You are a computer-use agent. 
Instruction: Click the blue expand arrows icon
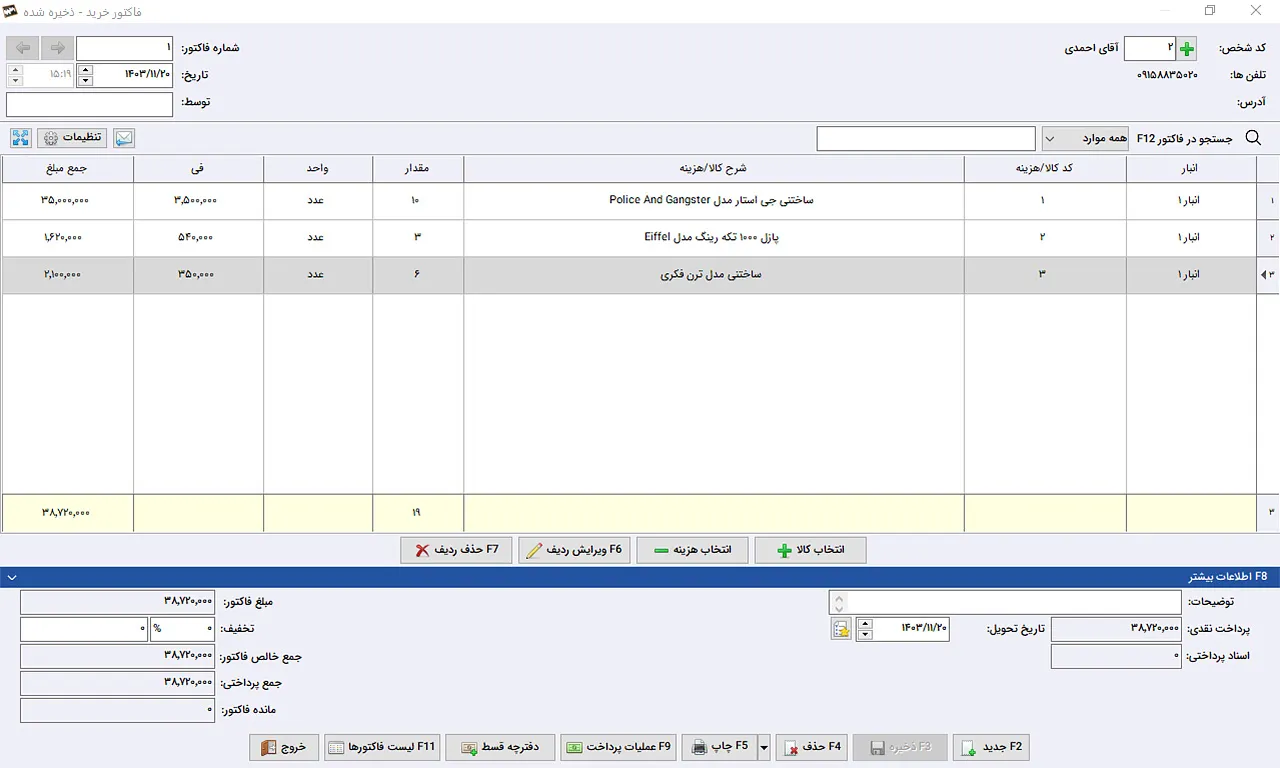coord(21,138)
